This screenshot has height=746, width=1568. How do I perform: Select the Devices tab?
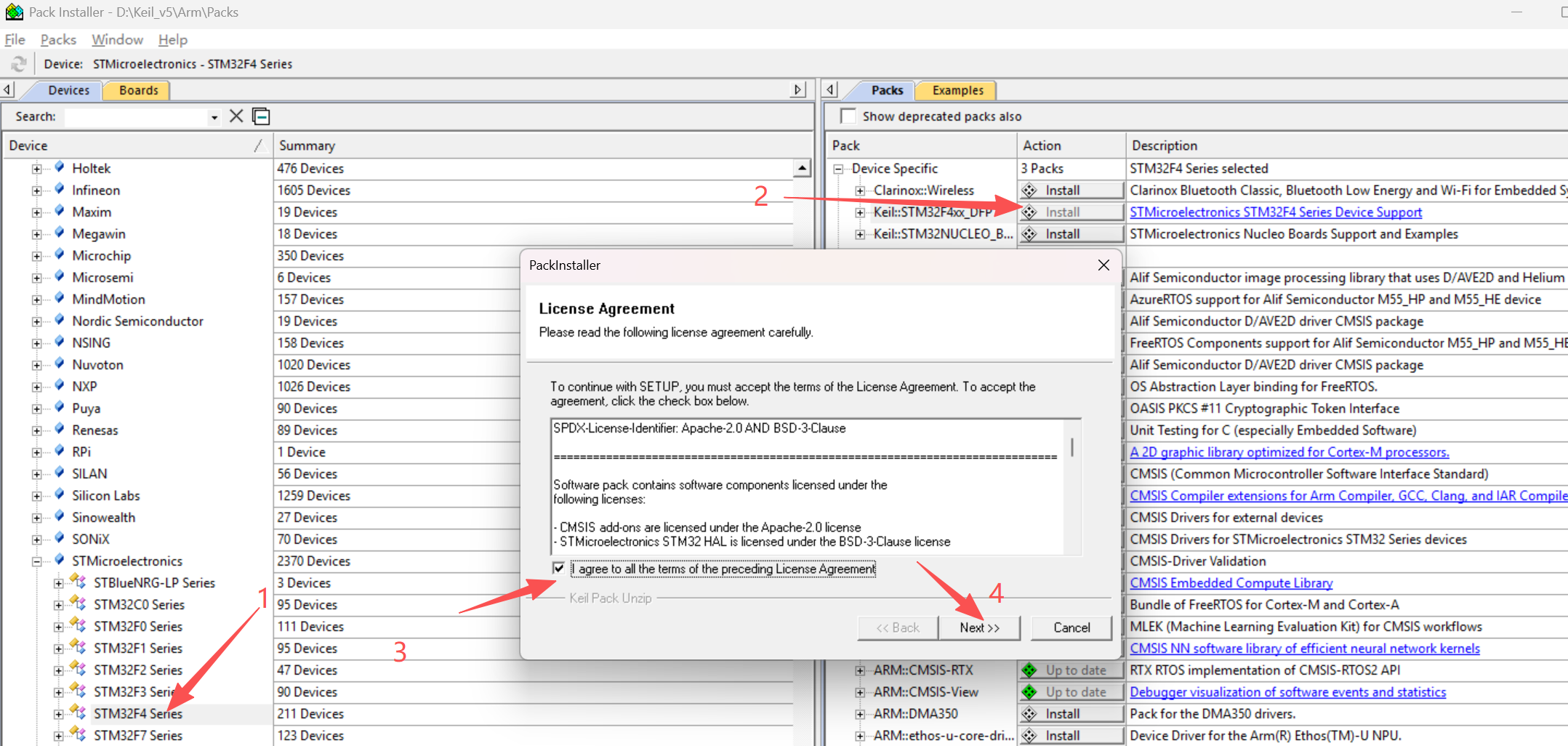[x=68, y=90]
